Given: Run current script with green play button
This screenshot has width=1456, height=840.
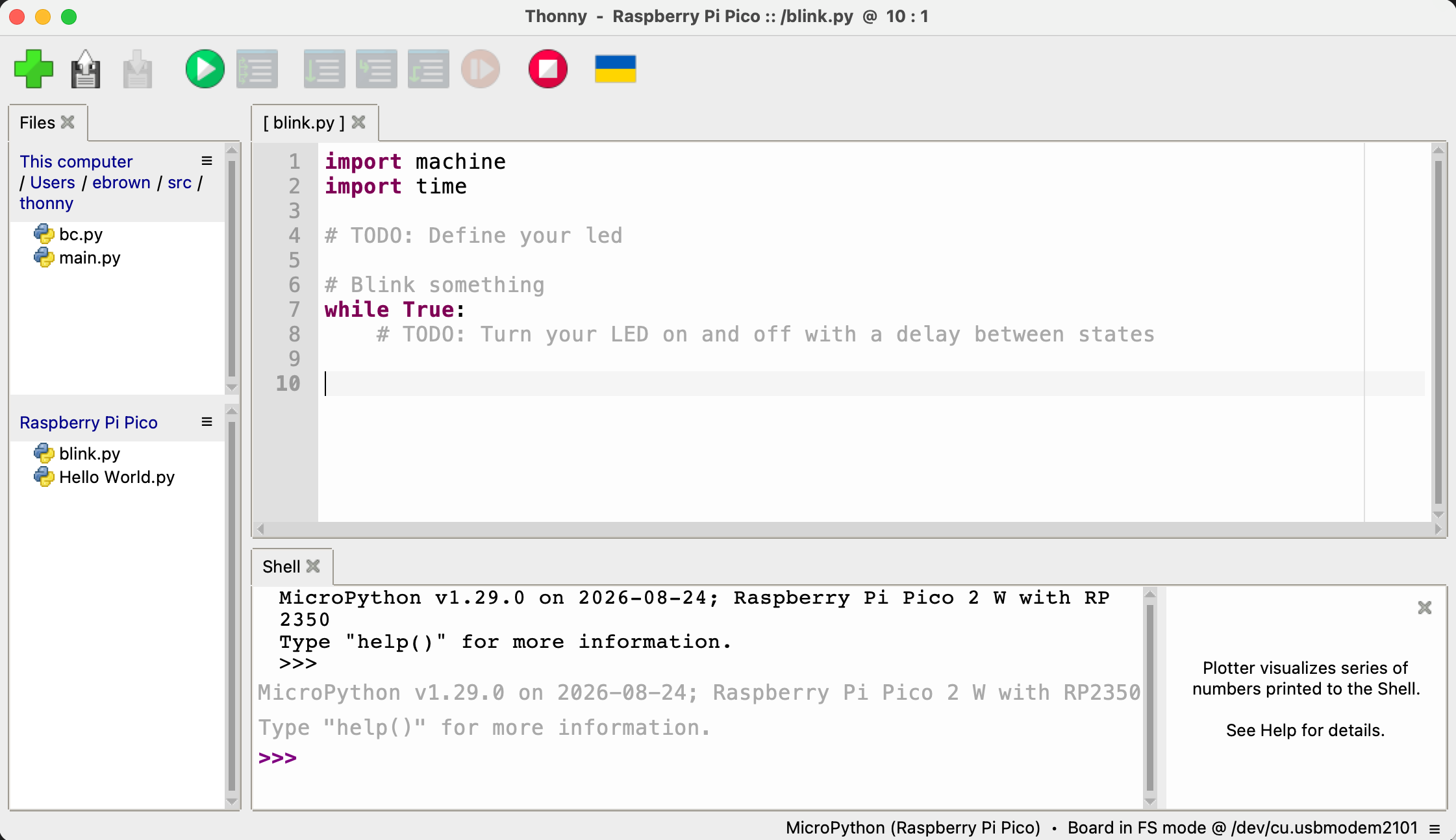Looking at the screenshot, I should [205, 69].
